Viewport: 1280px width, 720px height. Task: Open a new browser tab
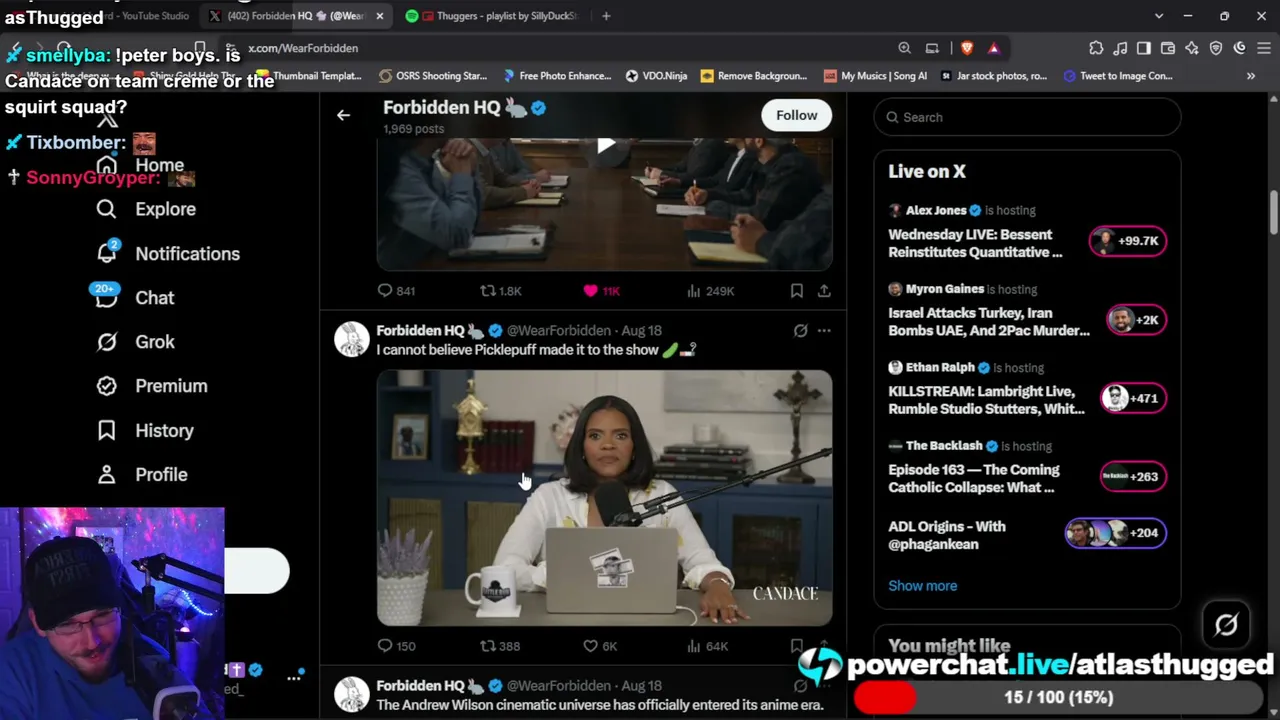606,16
